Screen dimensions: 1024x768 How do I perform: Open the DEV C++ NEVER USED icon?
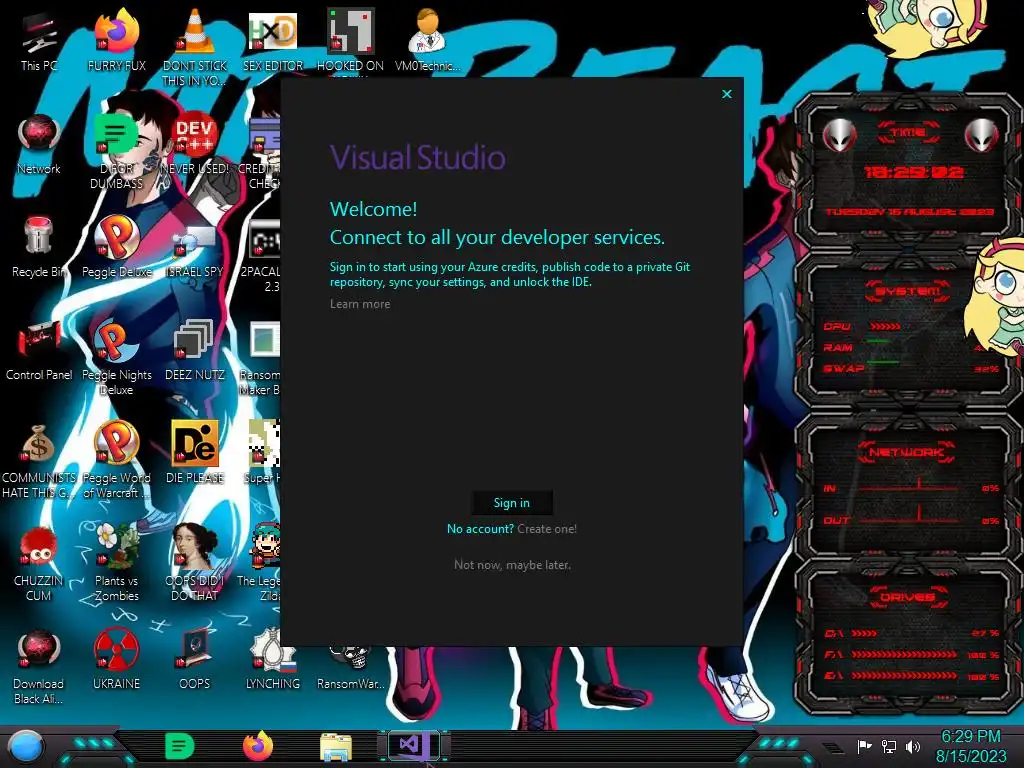tap(195, 140)
